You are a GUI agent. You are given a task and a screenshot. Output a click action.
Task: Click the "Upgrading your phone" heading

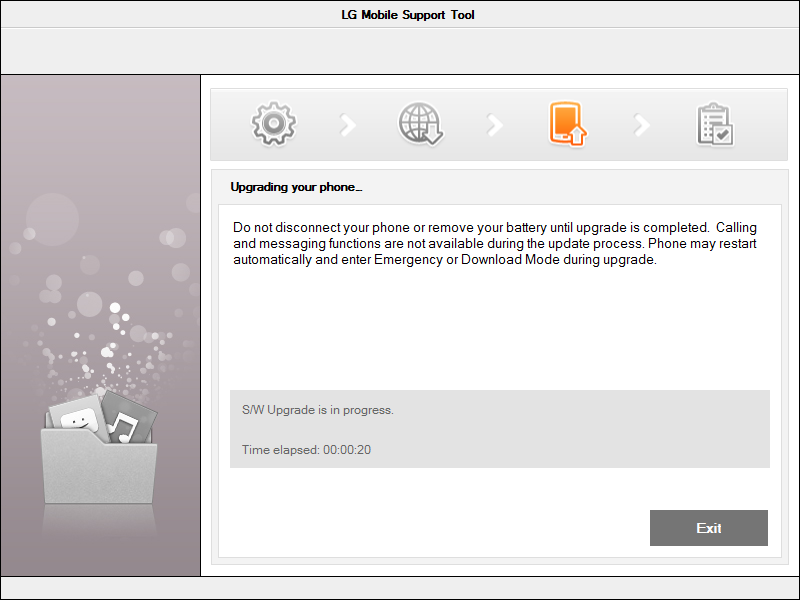(x=296, y=187)
